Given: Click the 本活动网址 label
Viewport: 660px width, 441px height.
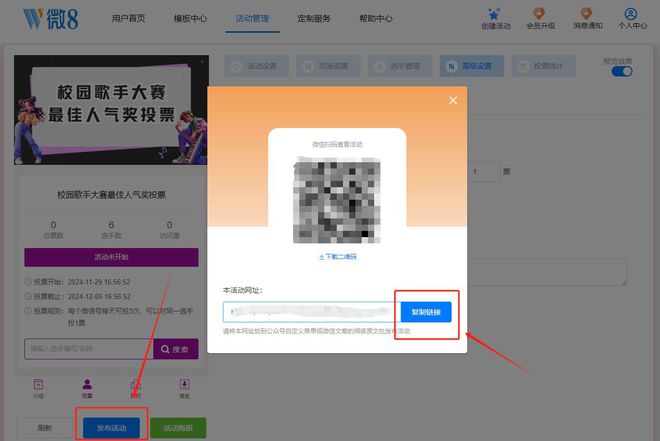Looking at the screenshot, I should [x=243, y=290].
